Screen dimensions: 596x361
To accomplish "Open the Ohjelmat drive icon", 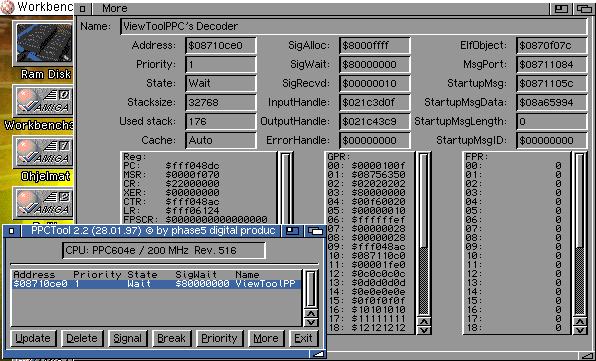I will click(x=43, y=152).
